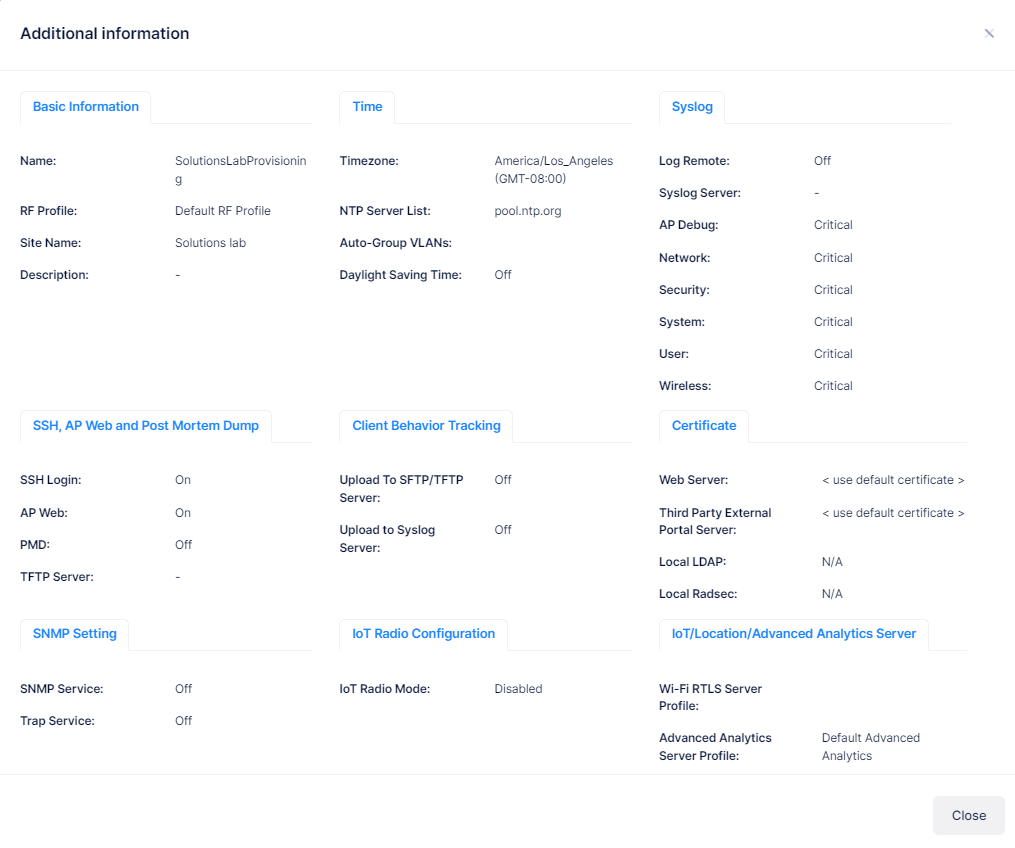
Task: Click the Solutions lab site name
Action: [210, 243]
